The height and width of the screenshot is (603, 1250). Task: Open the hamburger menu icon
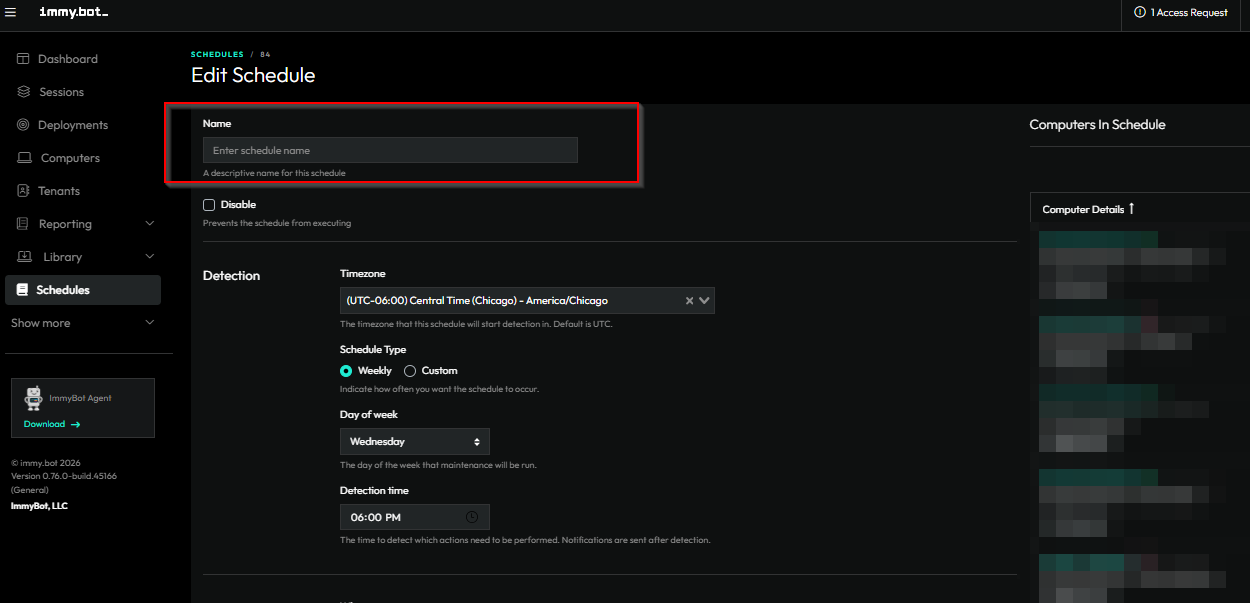click(x=11, y=12)
